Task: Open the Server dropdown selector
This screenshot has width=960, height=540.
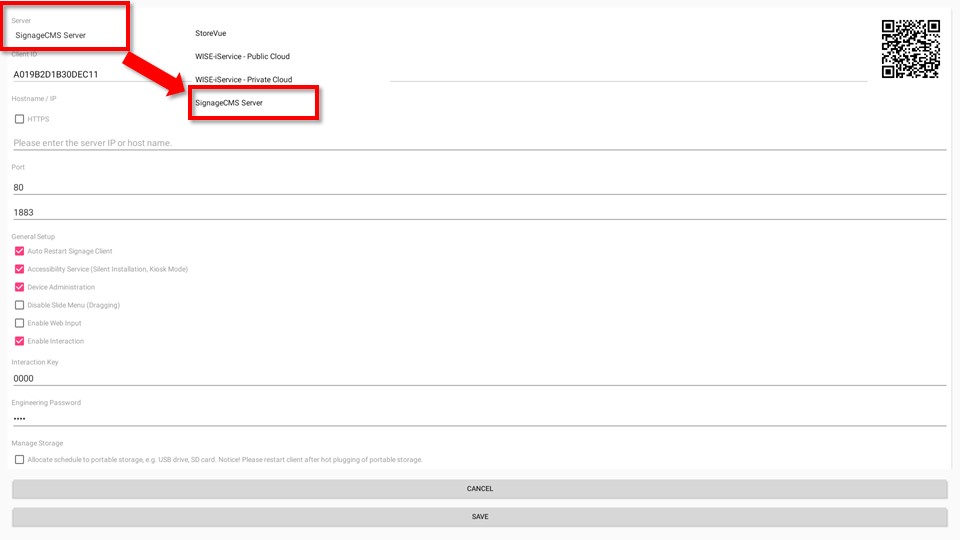Action: tap(65, 35)
